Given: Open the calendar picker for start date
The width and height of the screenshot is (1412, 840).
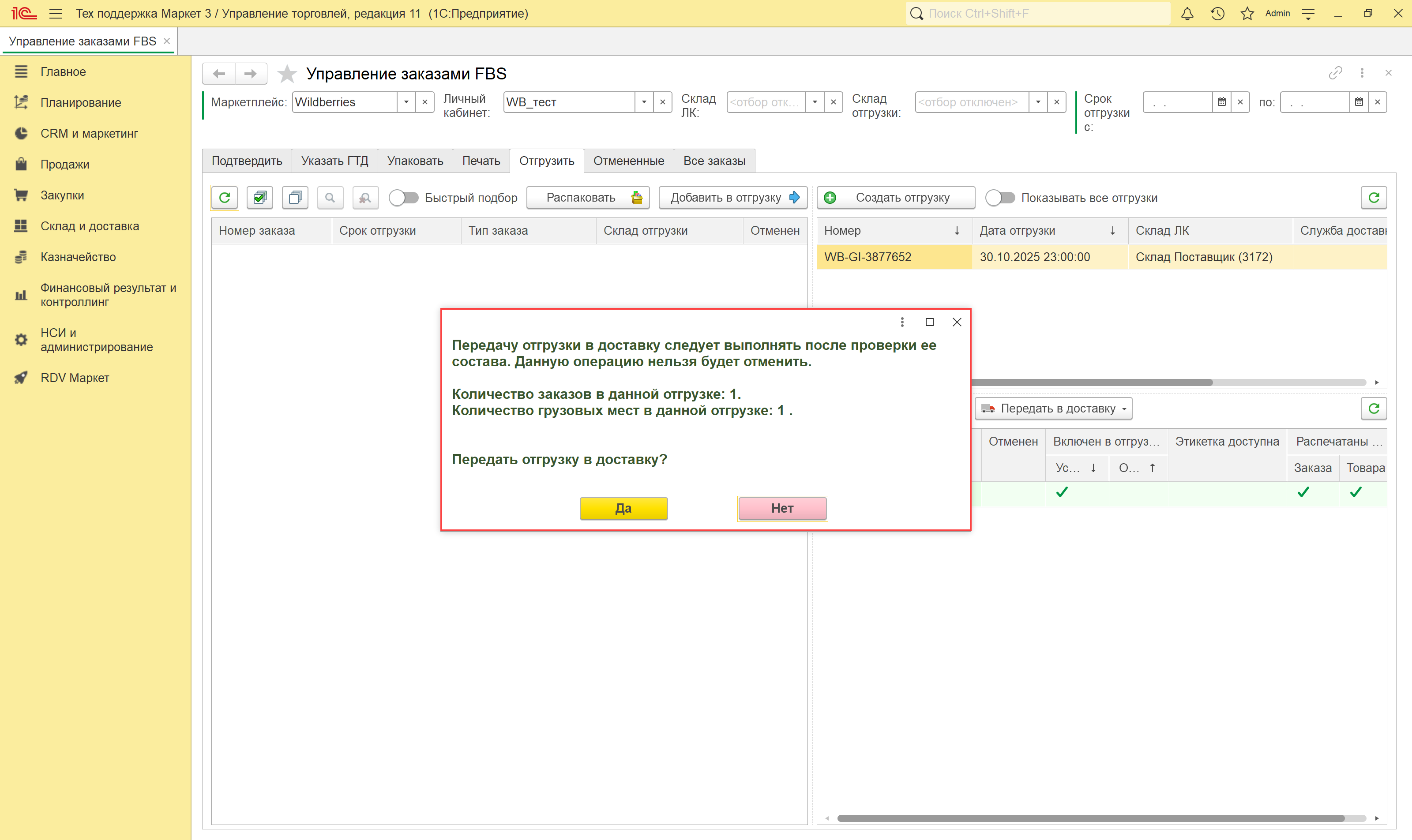Looking at the screenshot, I should [1221, 102].
